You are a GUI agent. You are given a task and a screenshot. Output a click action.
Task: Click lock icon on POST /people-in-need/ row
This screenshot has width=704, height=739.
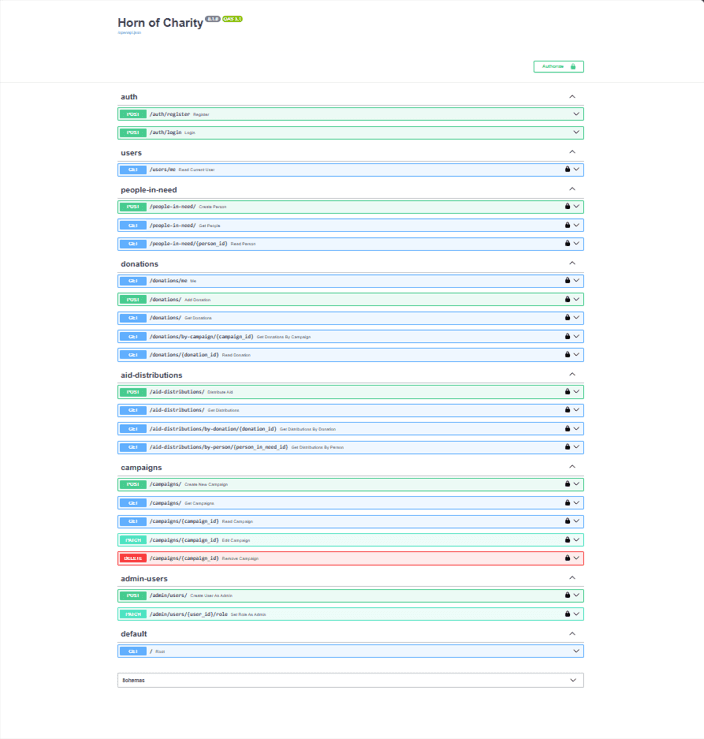pyautogui.click(x=567, y=206)
